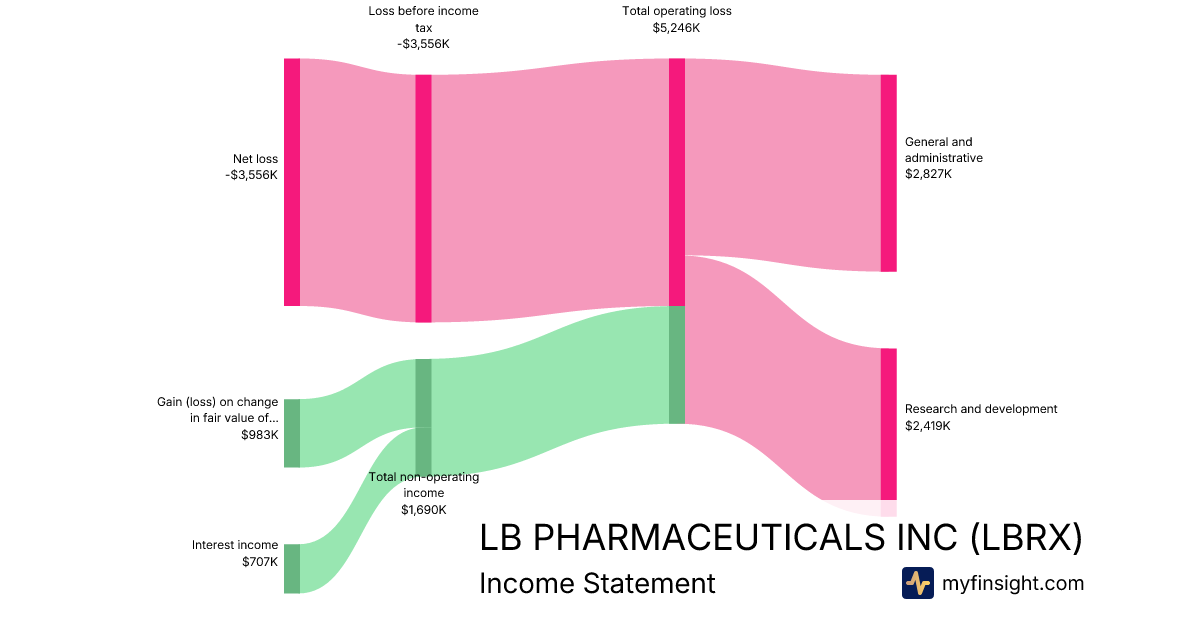Select the General and administrative node bar
The width and height of the screenshot is (1200, 630).
888,172
